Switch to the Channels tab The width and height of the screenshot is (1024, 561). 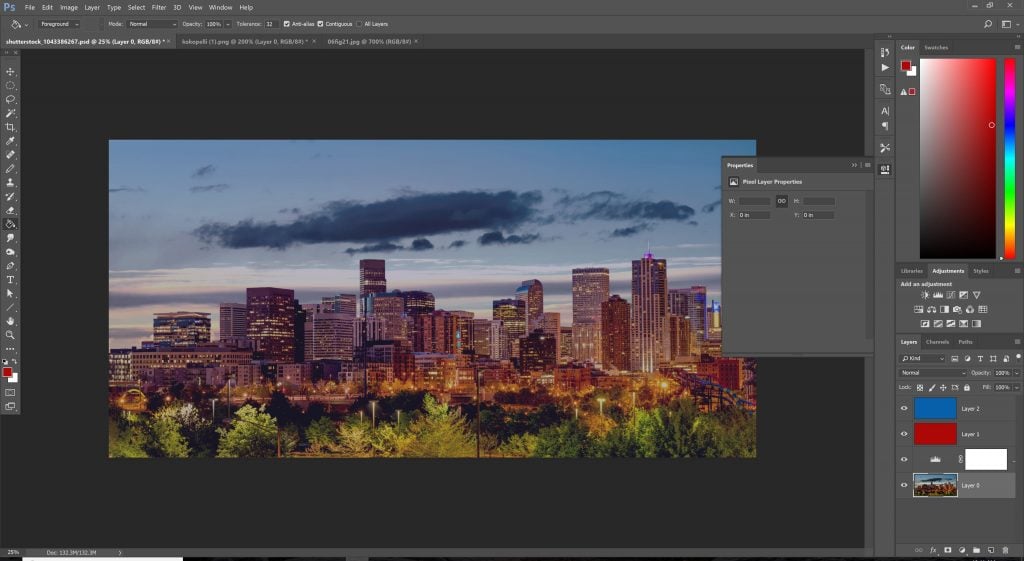937,342
